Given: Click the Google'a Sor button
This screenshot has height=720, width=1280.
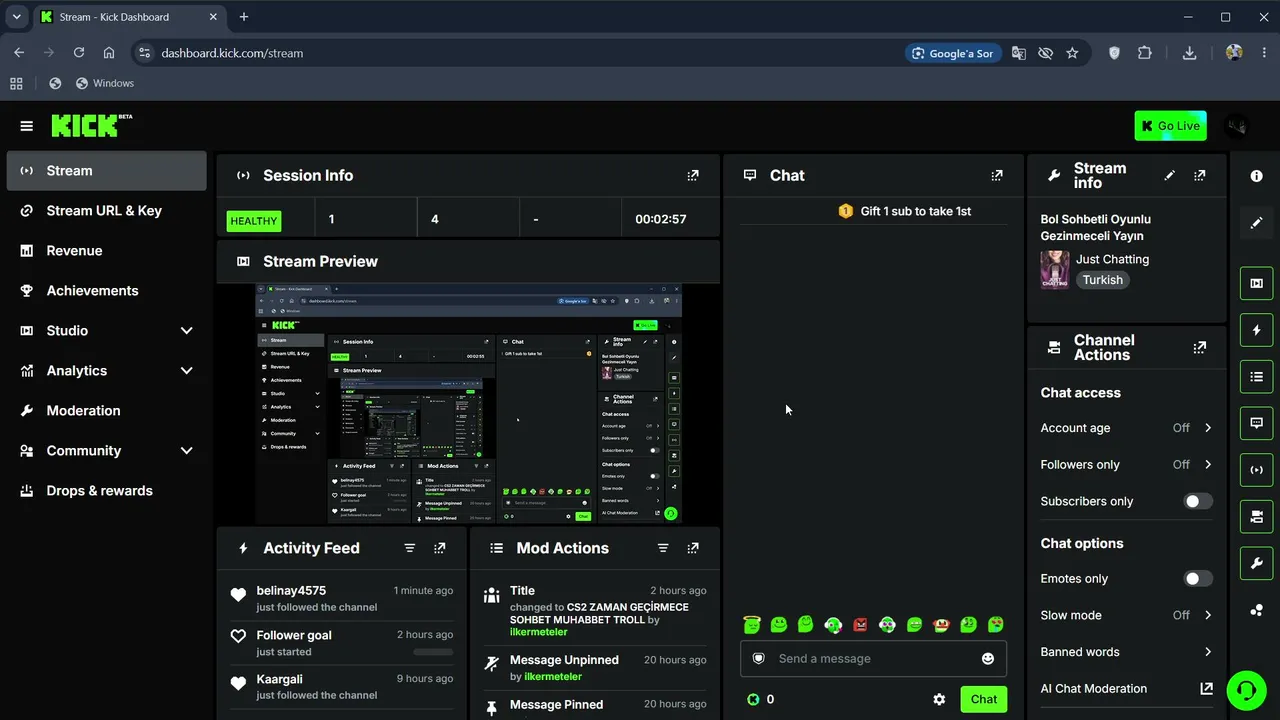Looking at the screenshot, I should (x=953, y=53).
